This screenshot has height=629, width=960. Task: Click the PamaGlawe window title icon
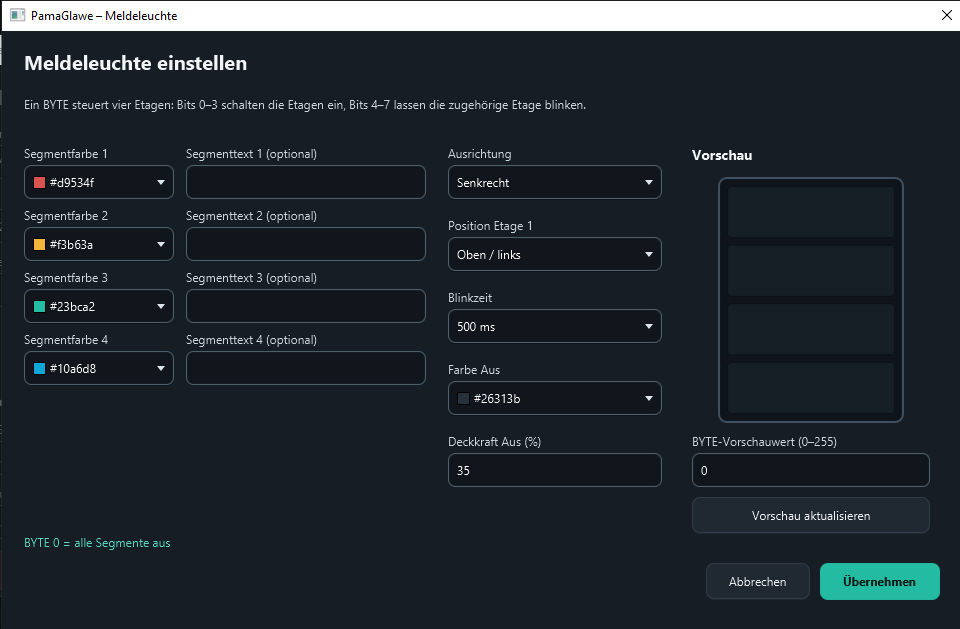pyautogui.click(x=18, y=15)
